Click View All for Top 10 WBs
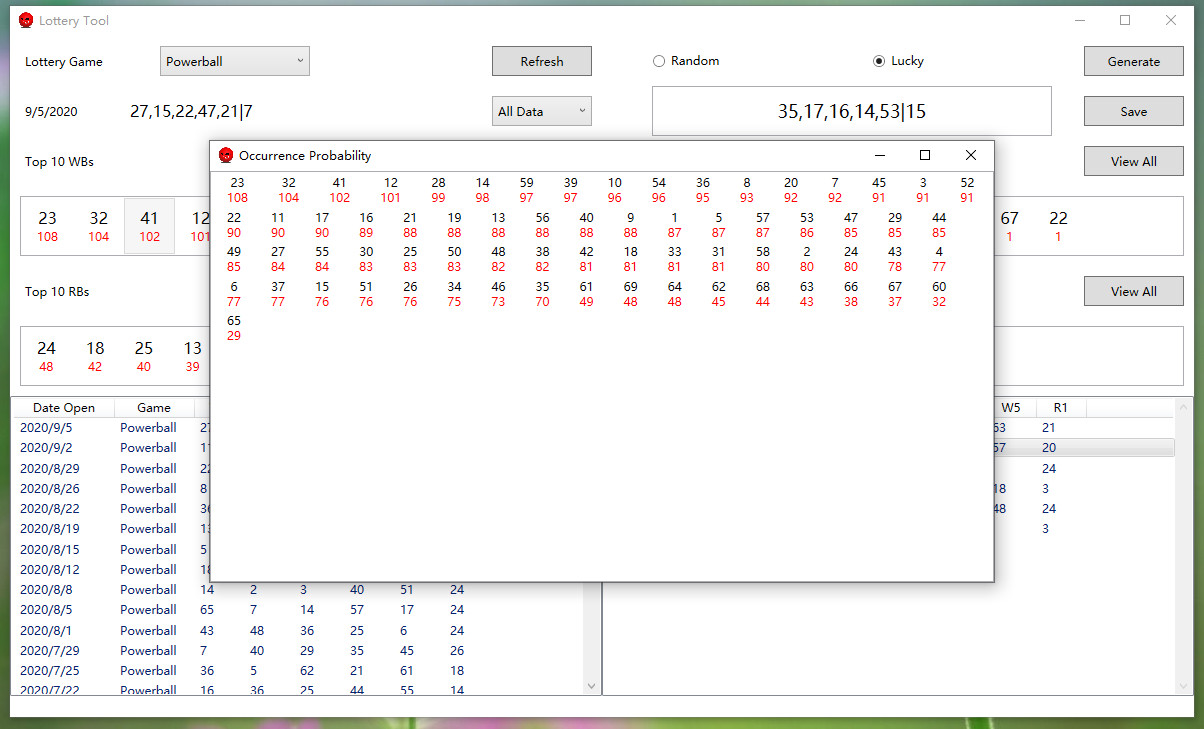1204x729 pixels. pyautogui.click(x=1134, y=161)
